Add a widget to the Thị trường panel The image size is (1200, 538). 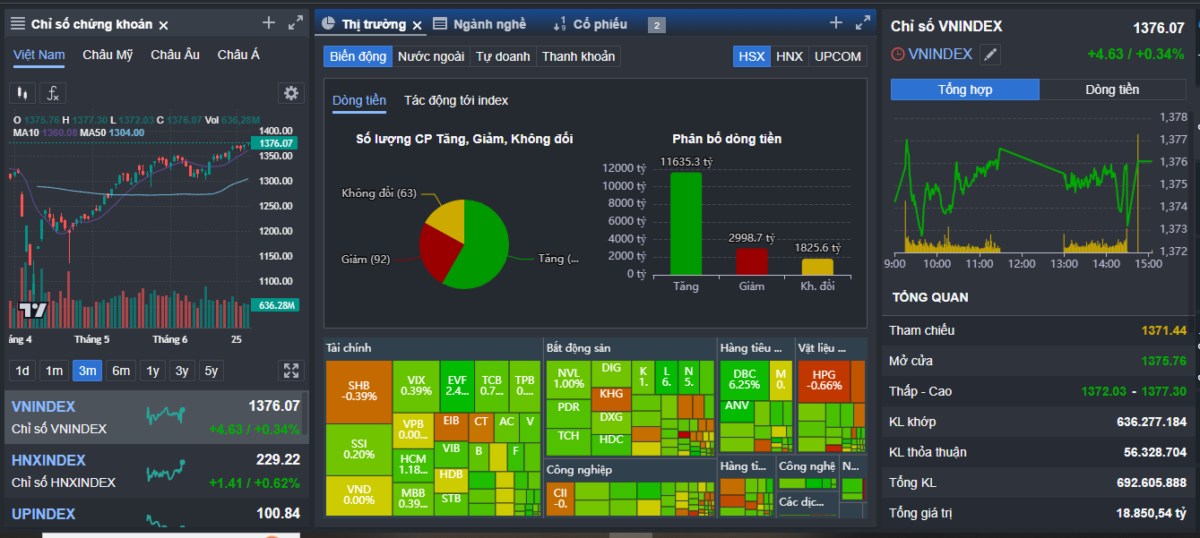(836, 22)
